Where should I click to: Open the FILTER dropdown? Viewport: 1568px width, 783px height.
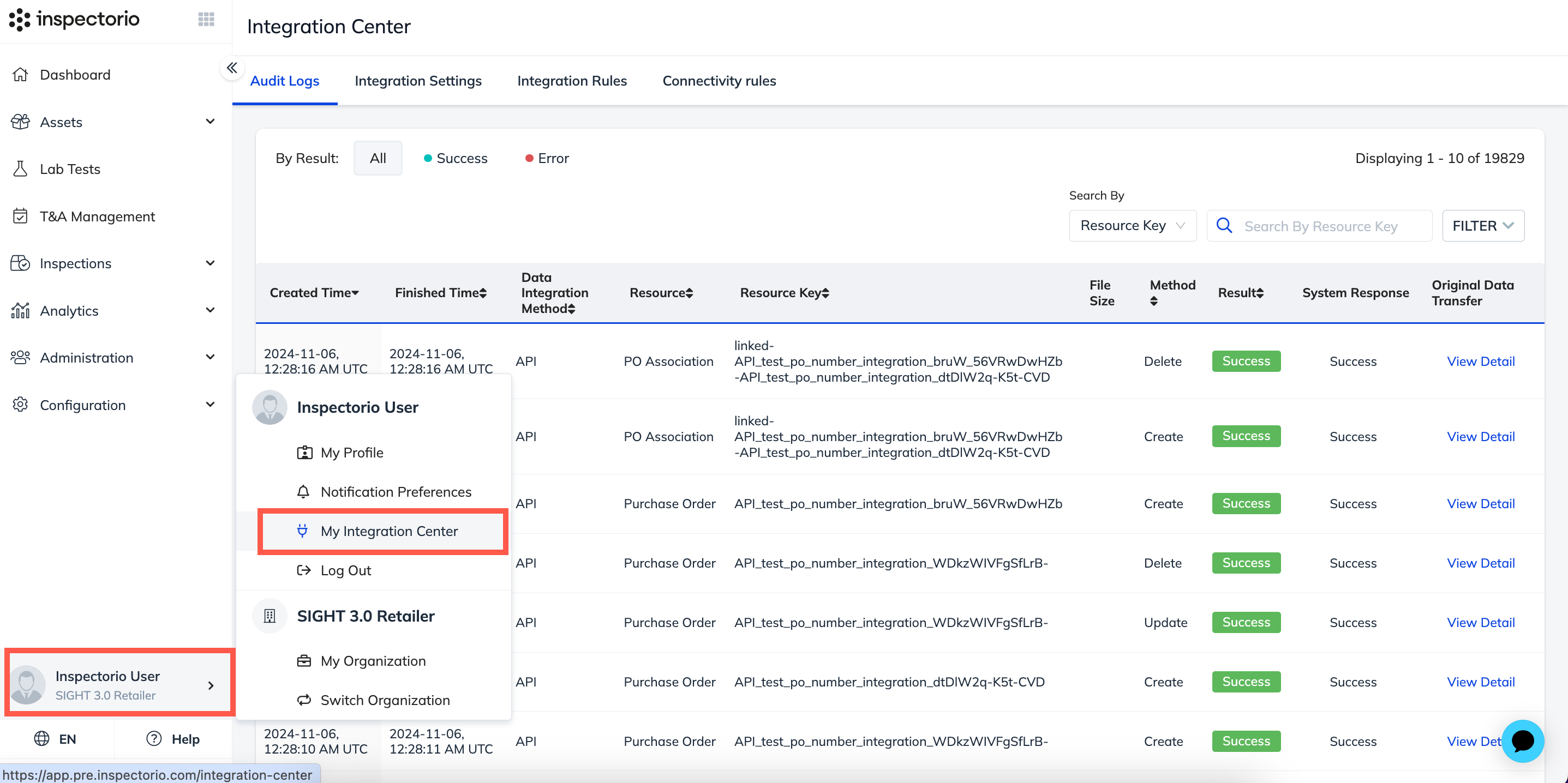coord(1483,226)
